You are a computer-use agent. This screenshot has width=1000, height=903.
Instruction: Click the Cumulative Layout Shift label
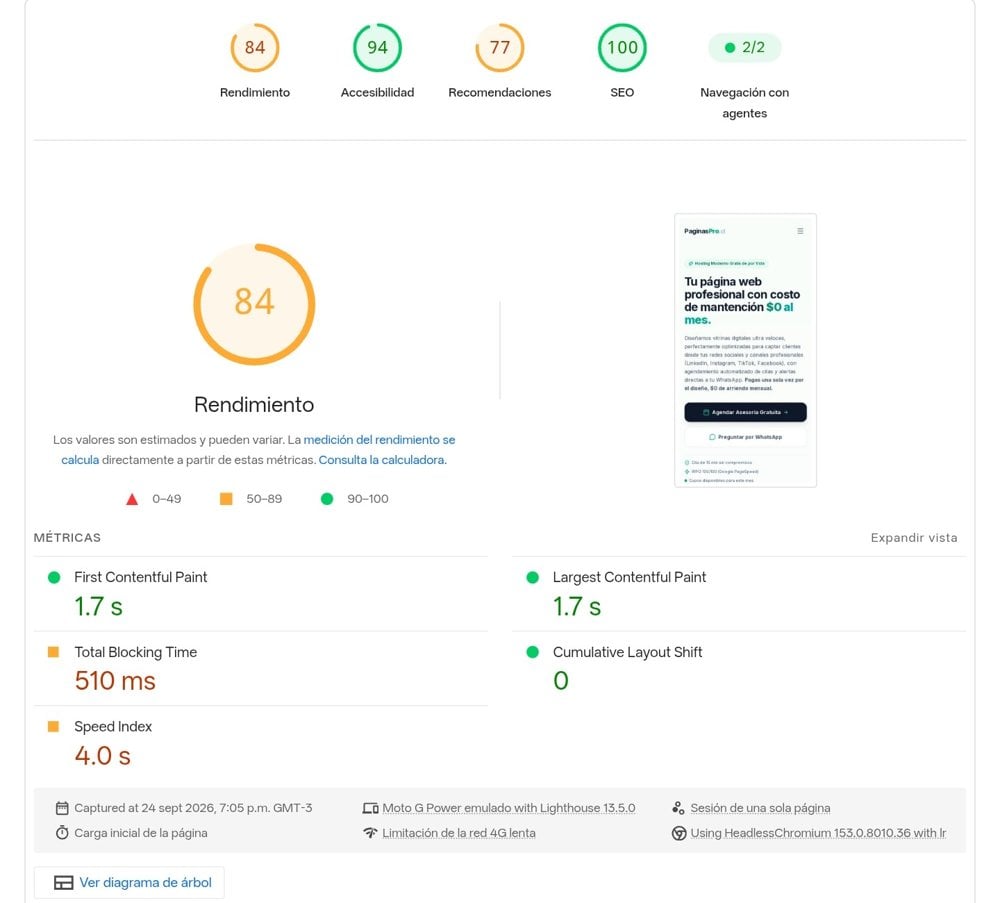(x=627, y=652)
